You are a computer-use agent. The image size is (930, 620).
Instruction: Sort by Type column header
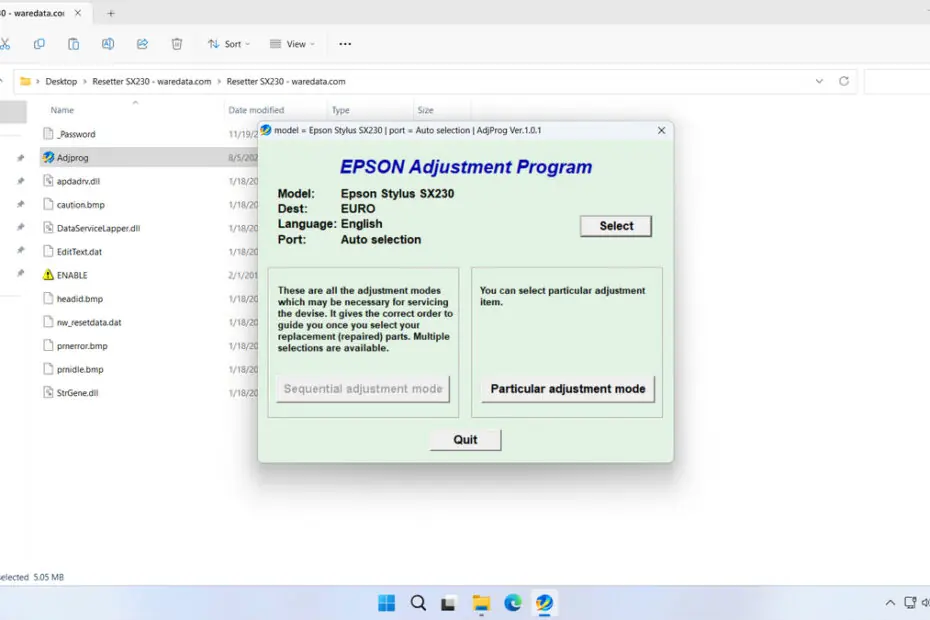[340, 110]
